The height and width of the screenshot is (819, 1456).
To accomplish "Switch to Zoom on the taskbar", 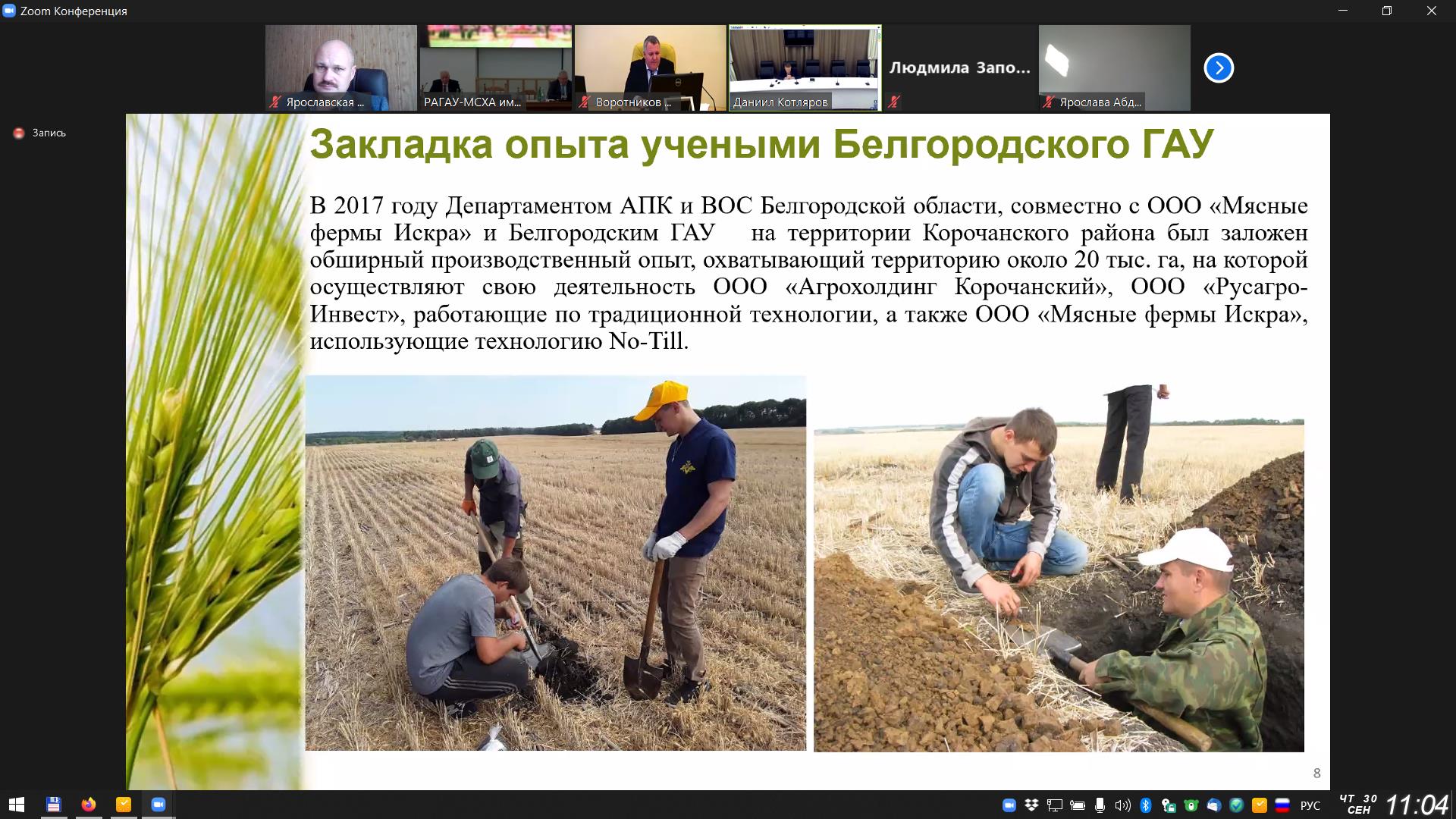I will click(158, 805).
